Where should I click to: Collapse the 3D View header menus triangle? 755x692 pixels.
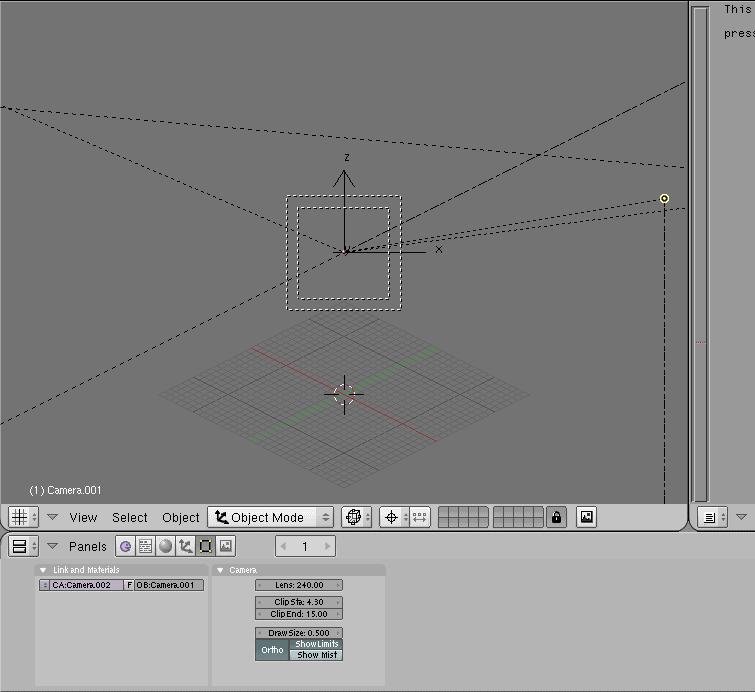52,517
